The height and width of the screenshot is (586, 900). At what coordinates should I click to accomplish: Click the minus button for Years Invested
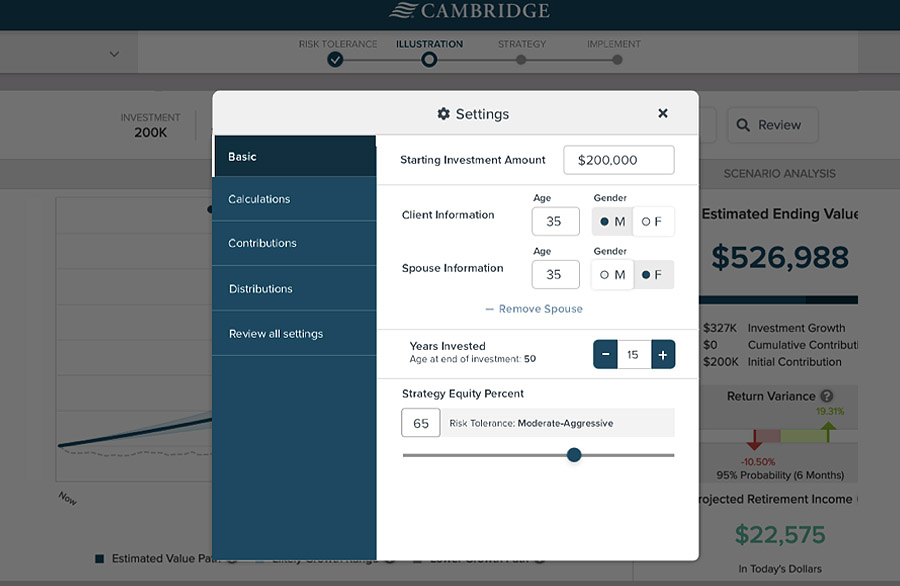pos(605,354)
